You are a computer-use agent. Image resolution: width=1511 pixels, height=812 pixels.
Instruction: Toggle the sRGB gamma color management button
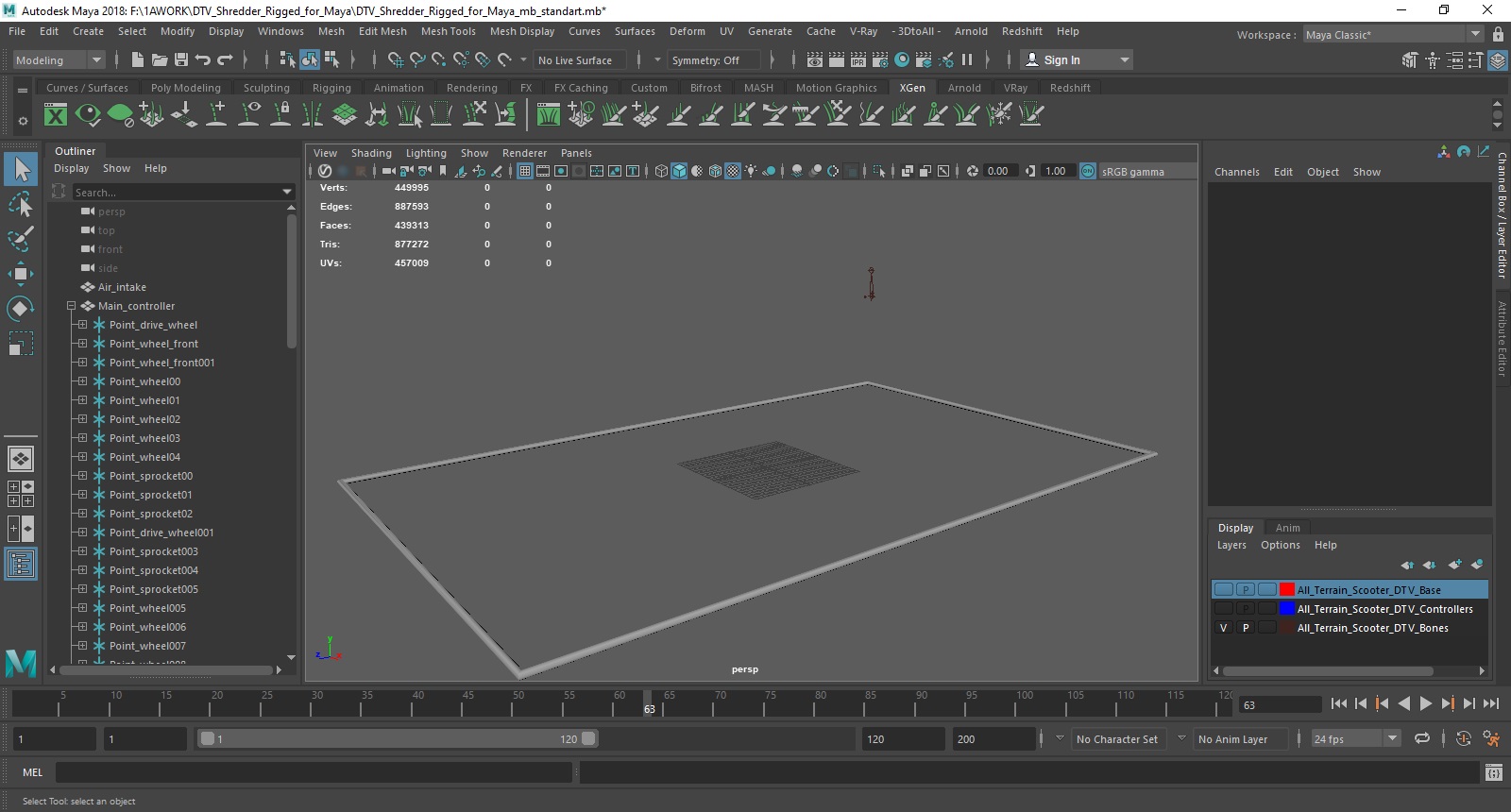coord(1088,171)
